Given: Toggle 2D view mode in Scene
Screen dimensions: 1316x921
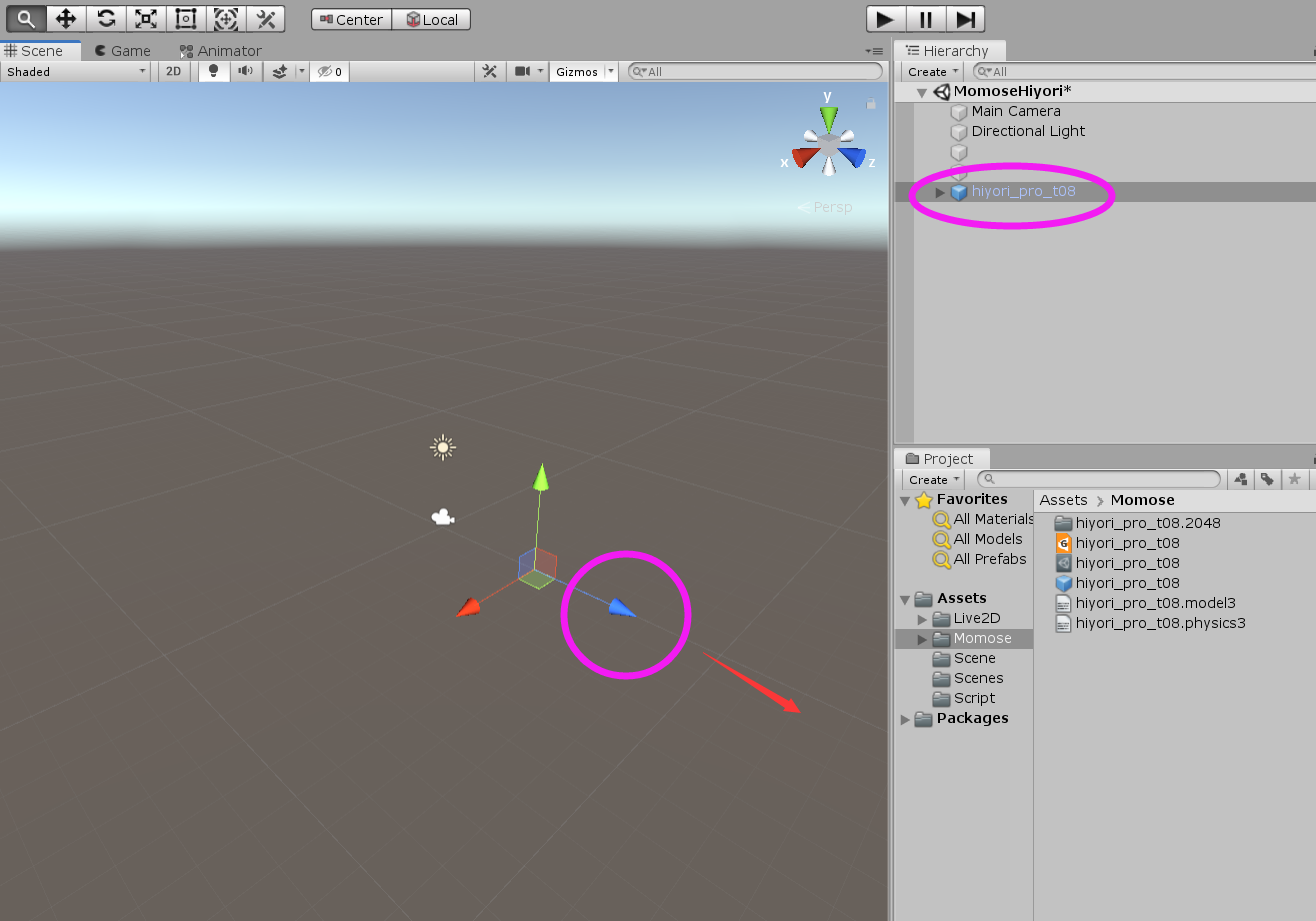Looking at the screenshot, I should pyautogui.click(x=173, y=72).
